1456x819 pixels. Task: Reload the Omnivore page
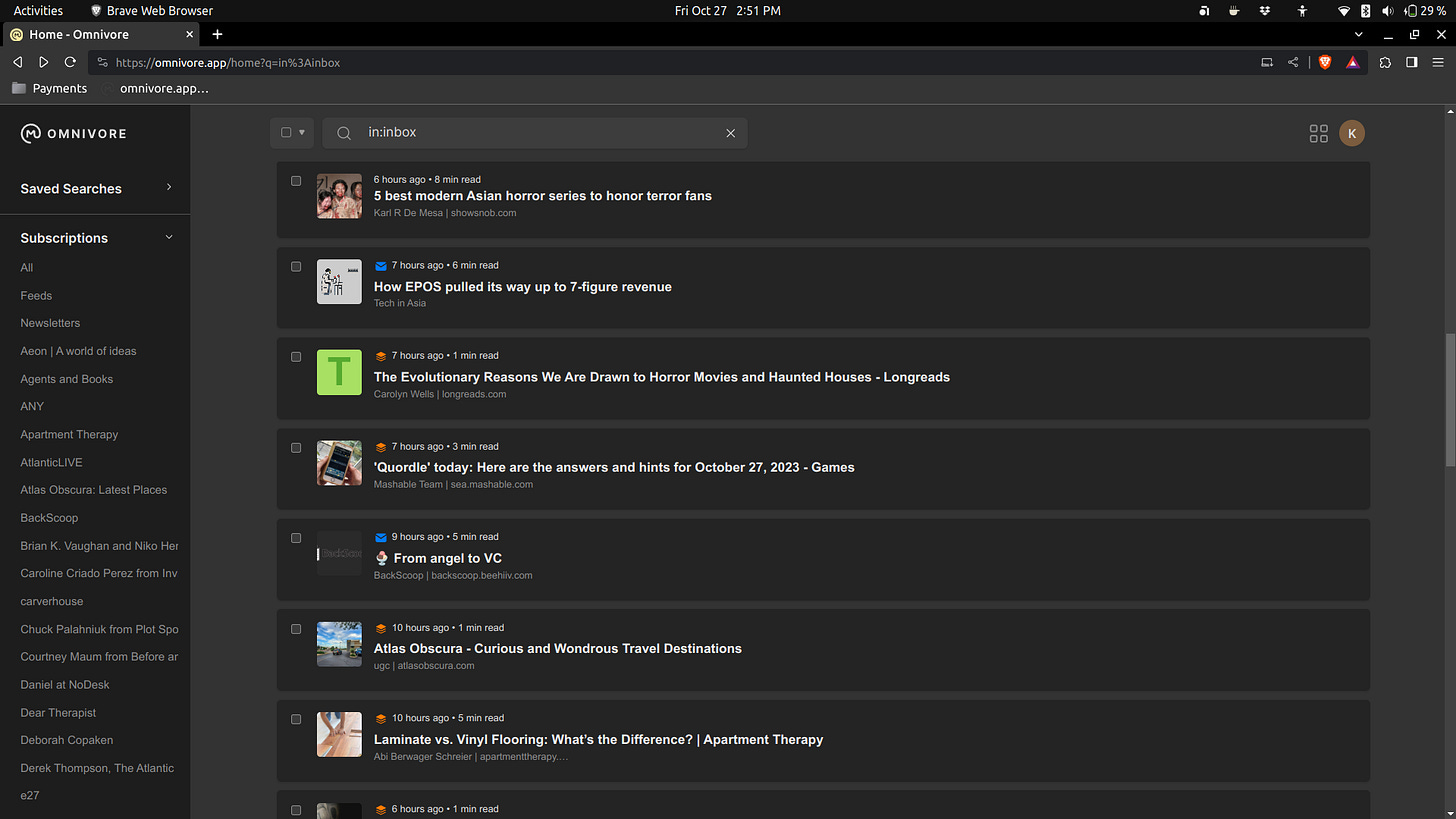[70, 62]
